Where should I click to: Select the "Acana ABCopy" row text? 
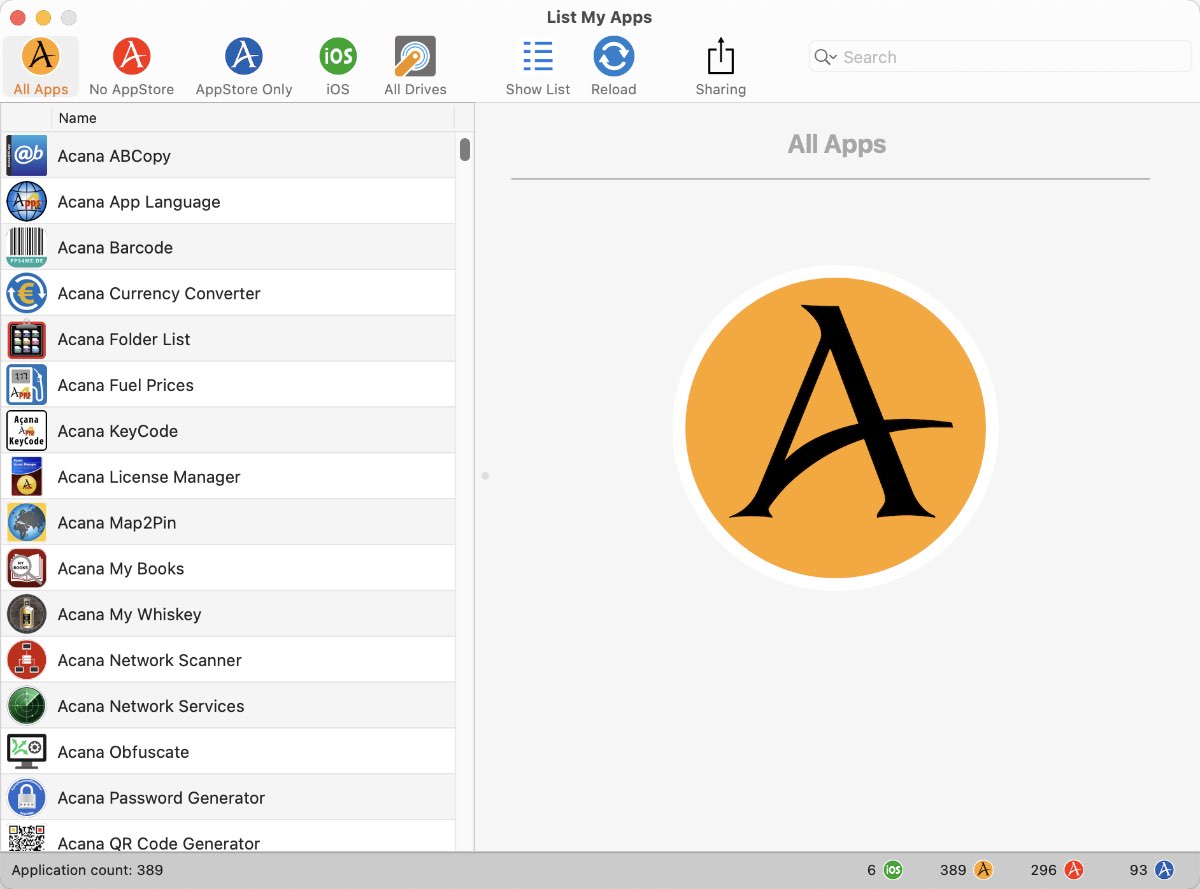tap(114, 156)
